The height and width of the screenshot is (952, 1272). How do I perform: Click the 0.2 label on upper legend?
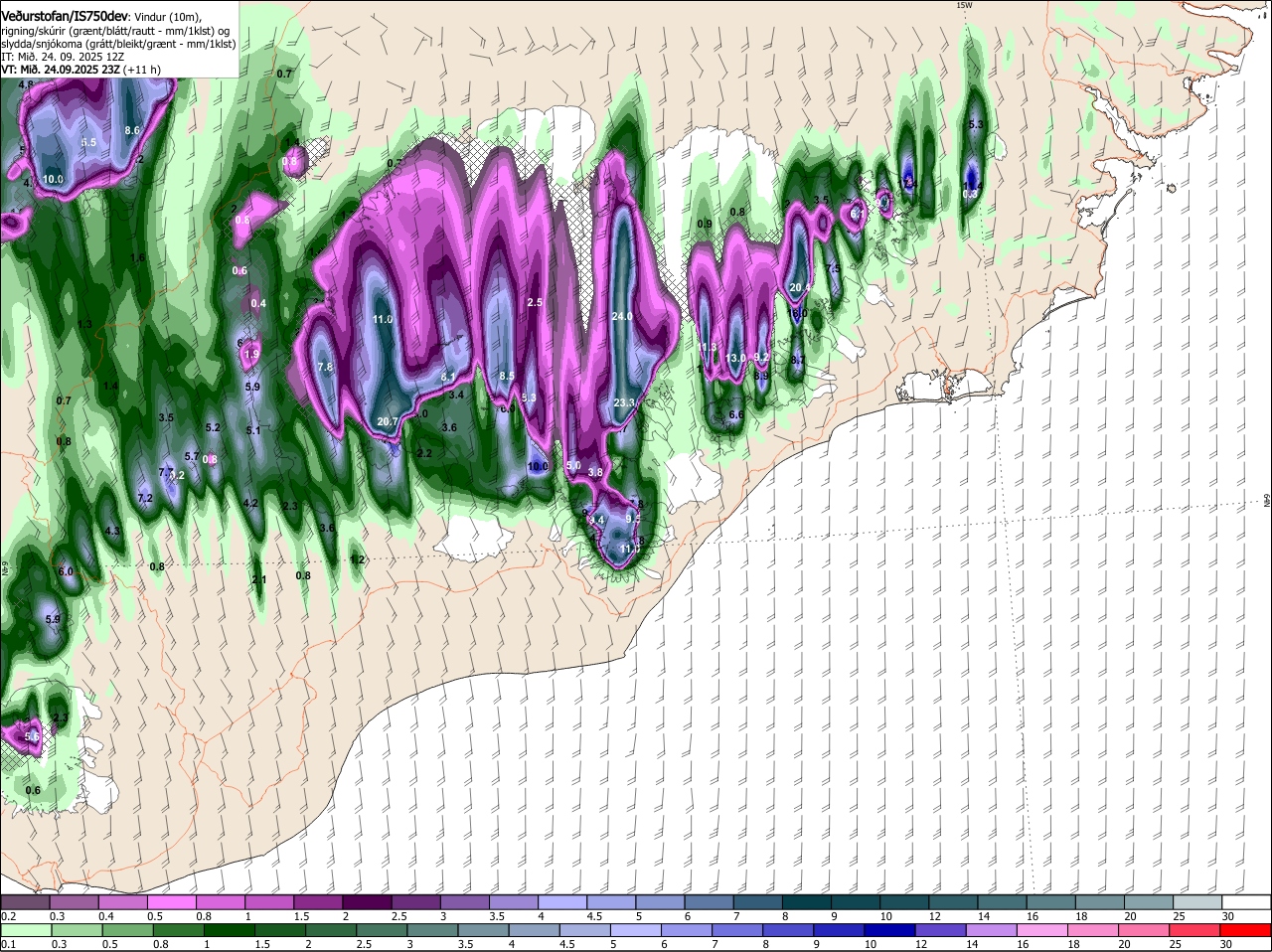click(x=8, y=916)
